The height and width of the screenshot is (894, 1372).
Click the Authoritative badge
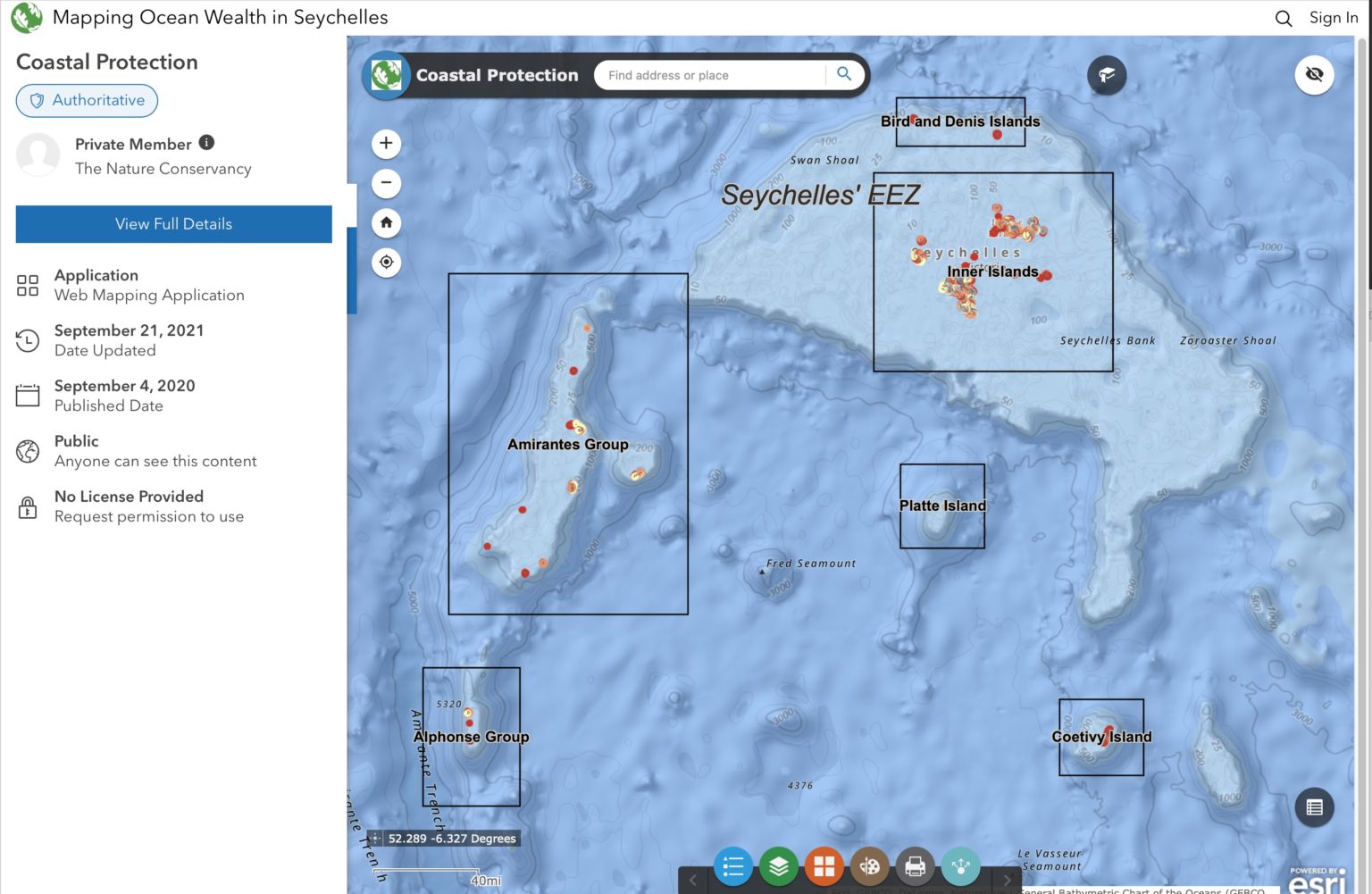click(87, 100)
